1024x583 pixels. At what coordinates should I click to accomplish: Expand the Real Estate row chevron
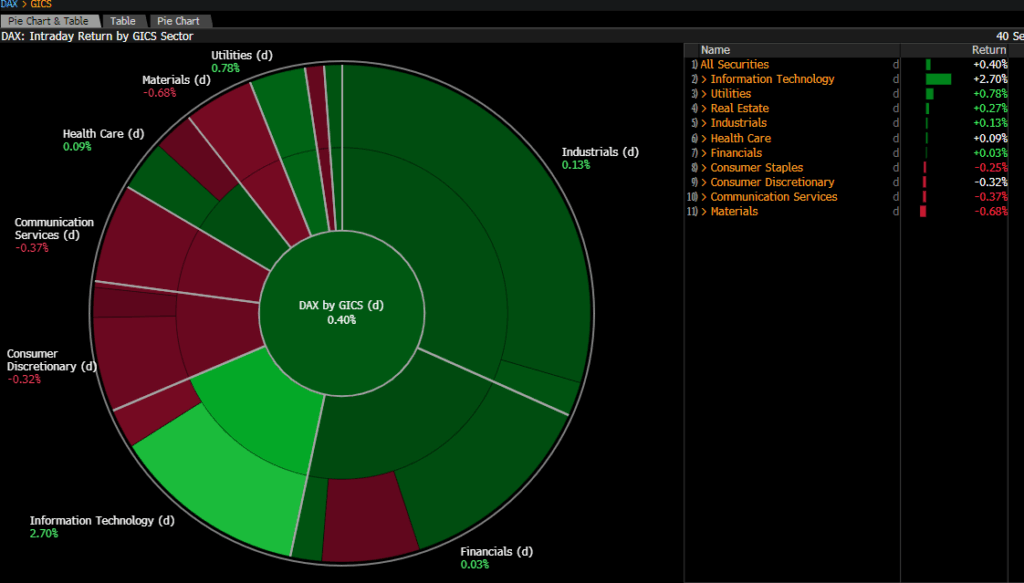[x=704, y=108]
